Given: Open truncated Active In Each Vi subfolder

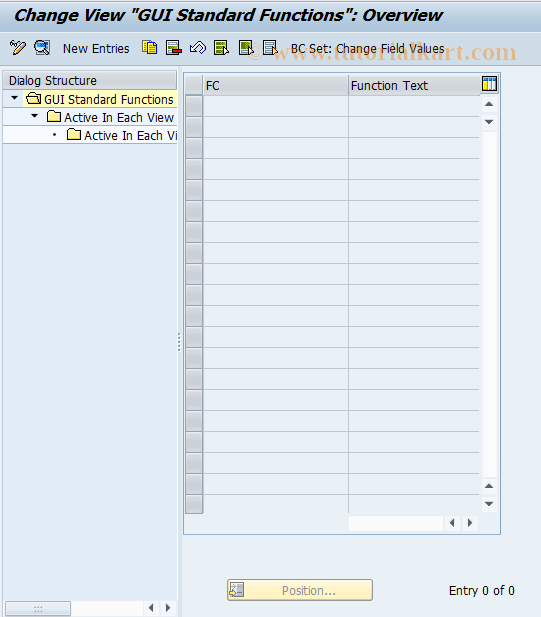Looking at the screenshot, I should (x=122, y=135).
